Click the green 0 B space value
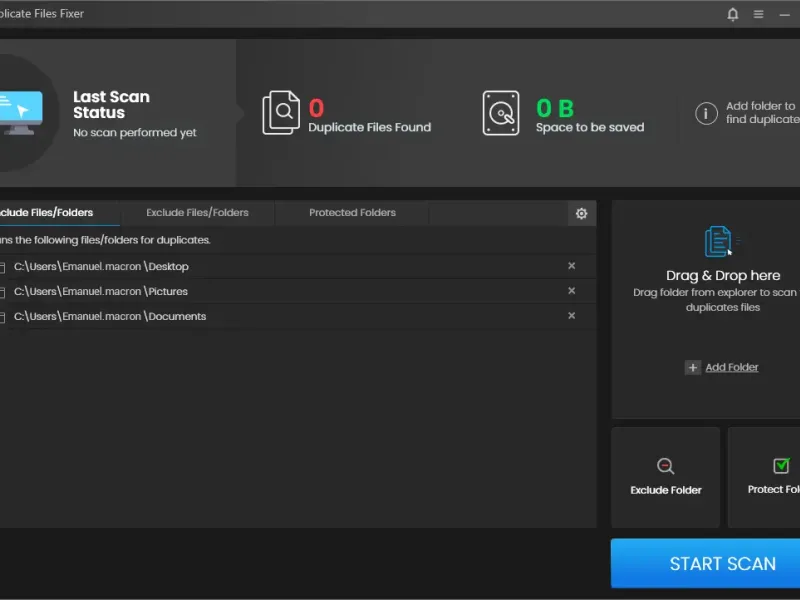 (555, 108)
